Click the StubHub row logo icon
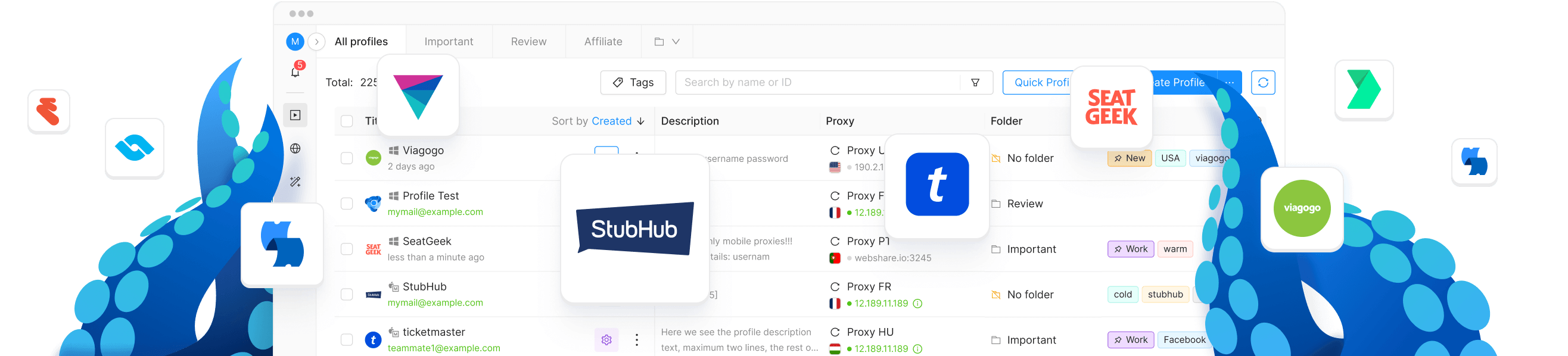 coord(373,295)
